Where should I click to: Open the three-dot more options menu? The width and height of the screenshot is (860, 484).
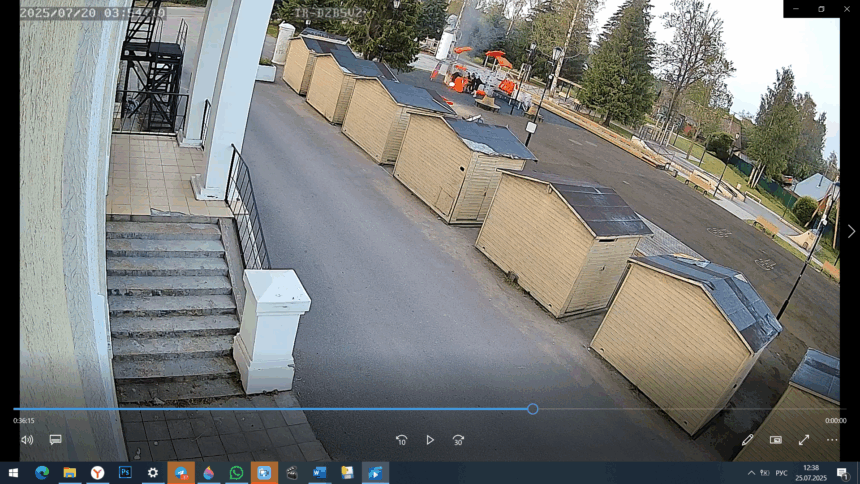click(831, 440)
